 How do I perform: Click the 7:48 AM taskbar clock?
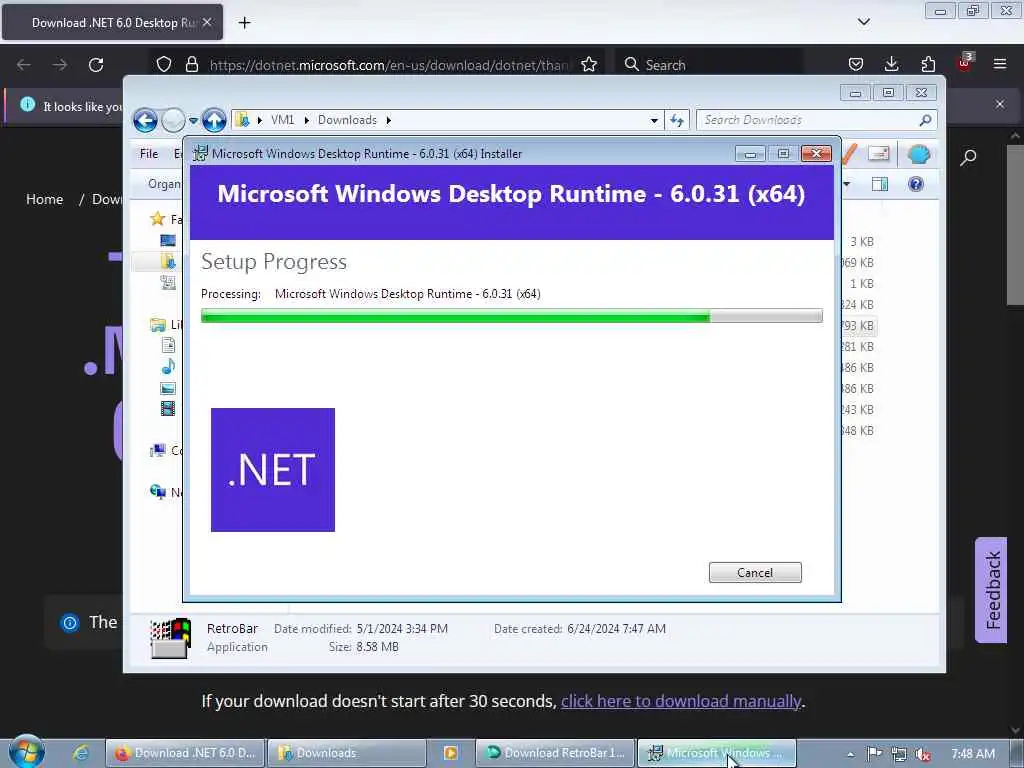coord(973,753)
